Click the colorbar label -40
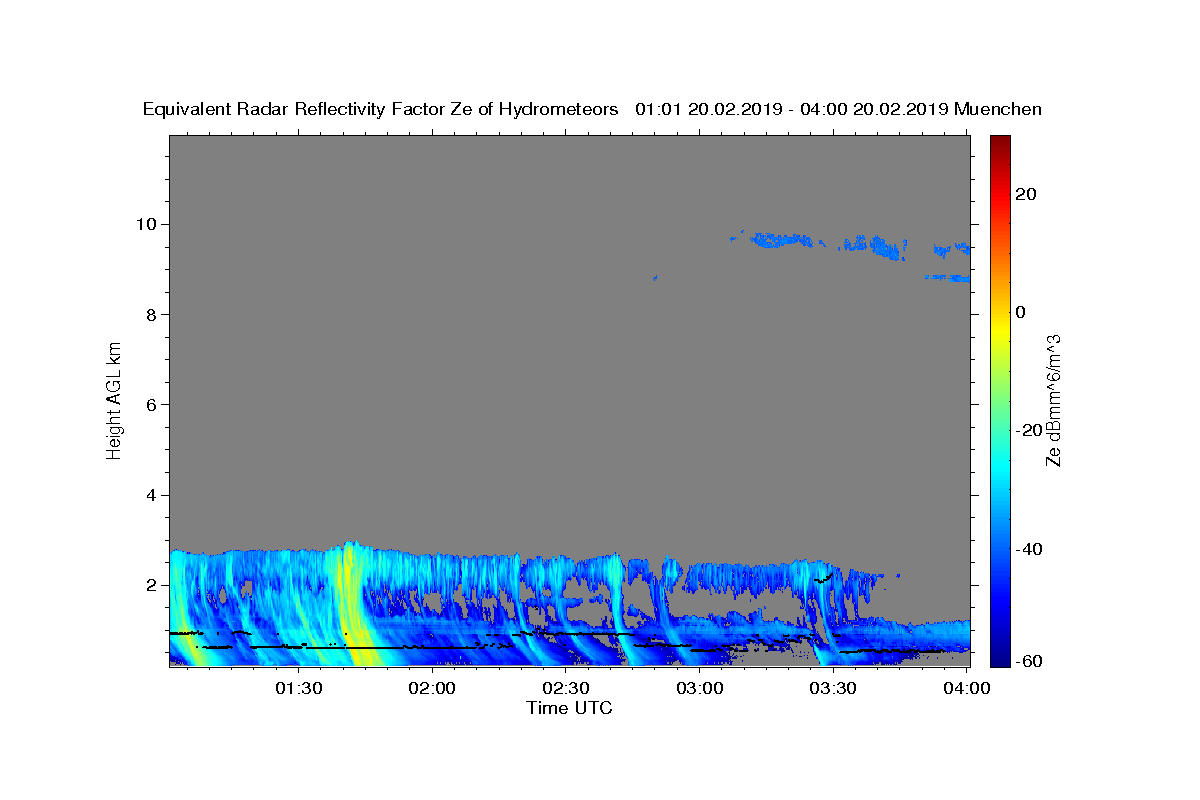This screenshot has width=1200, height=800. (x=1029, y=549)
